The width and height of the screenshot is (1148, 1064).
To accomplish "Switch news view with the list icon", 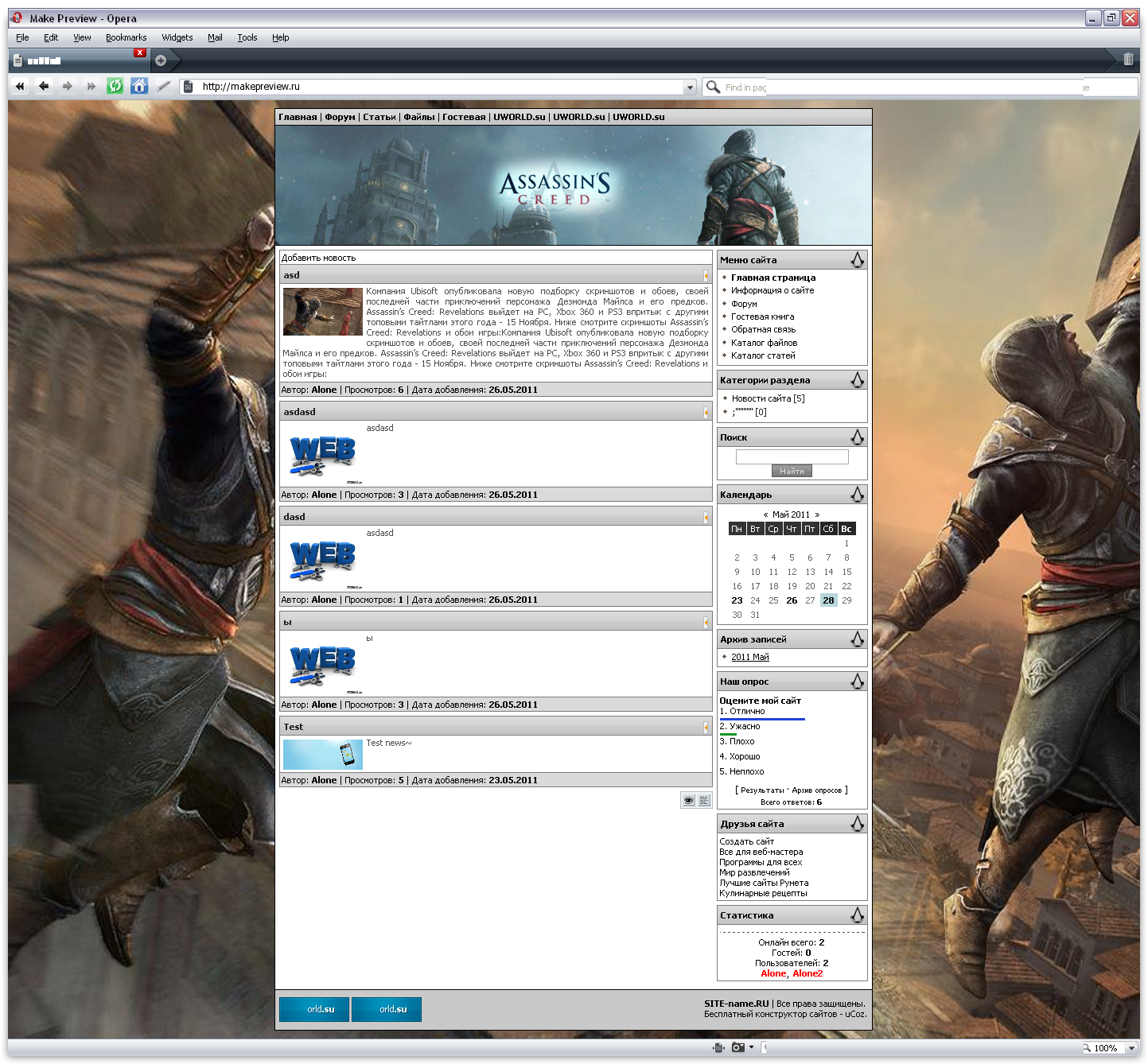I will click(x=704, y=801).
